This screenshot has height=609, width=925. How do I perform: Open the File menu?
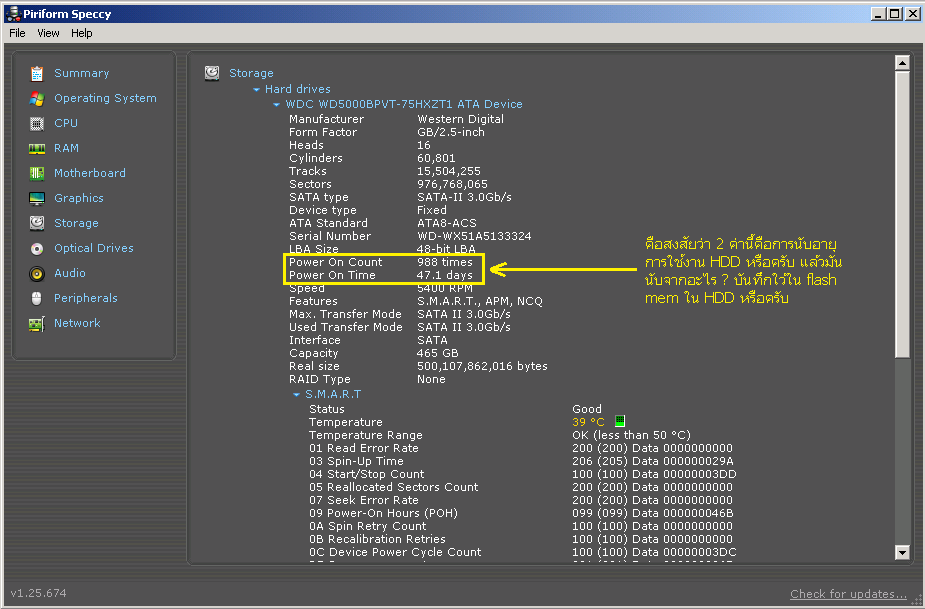(17, 33)
